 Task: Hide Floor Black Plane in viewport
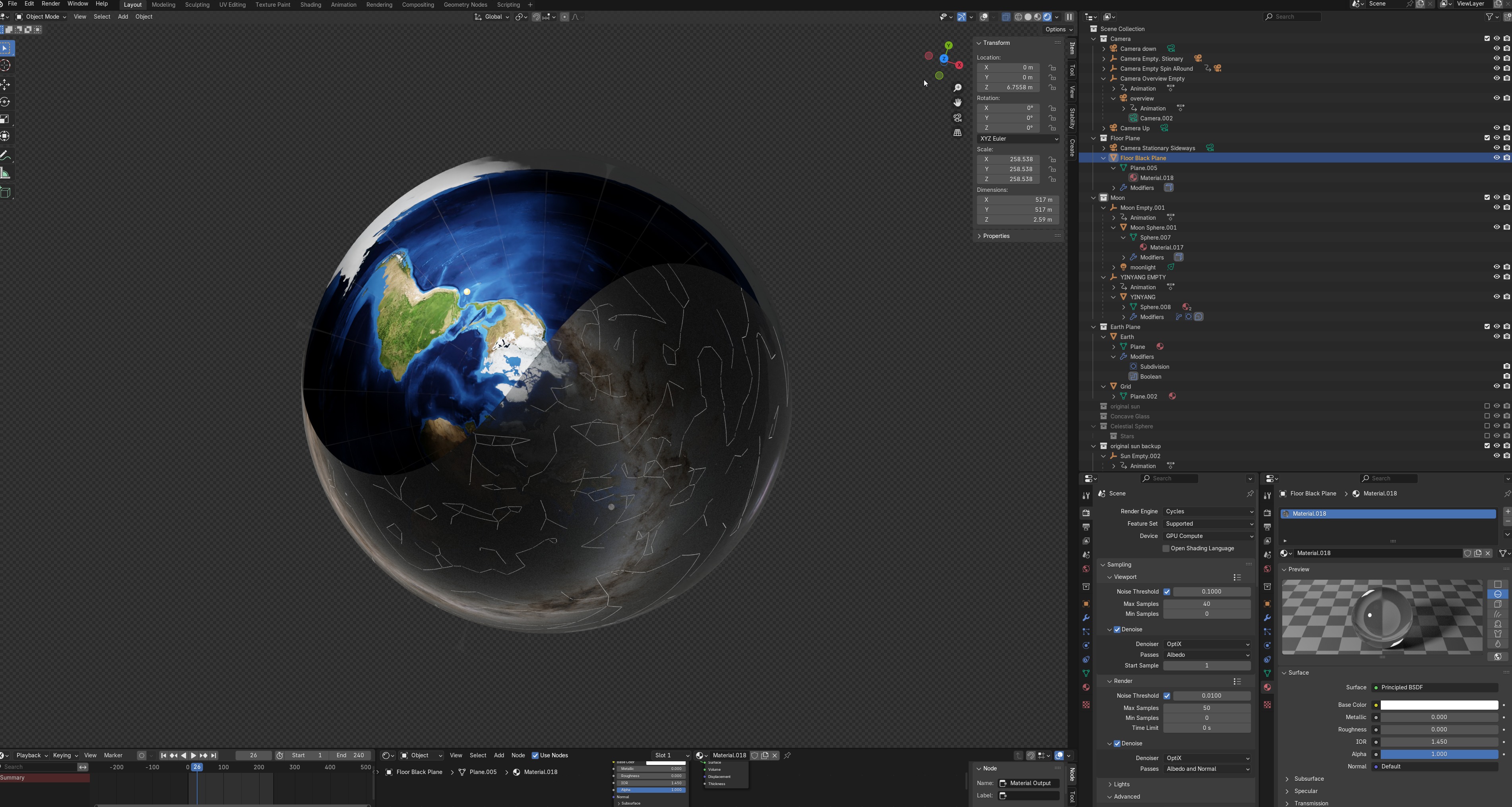(1496, 158)
